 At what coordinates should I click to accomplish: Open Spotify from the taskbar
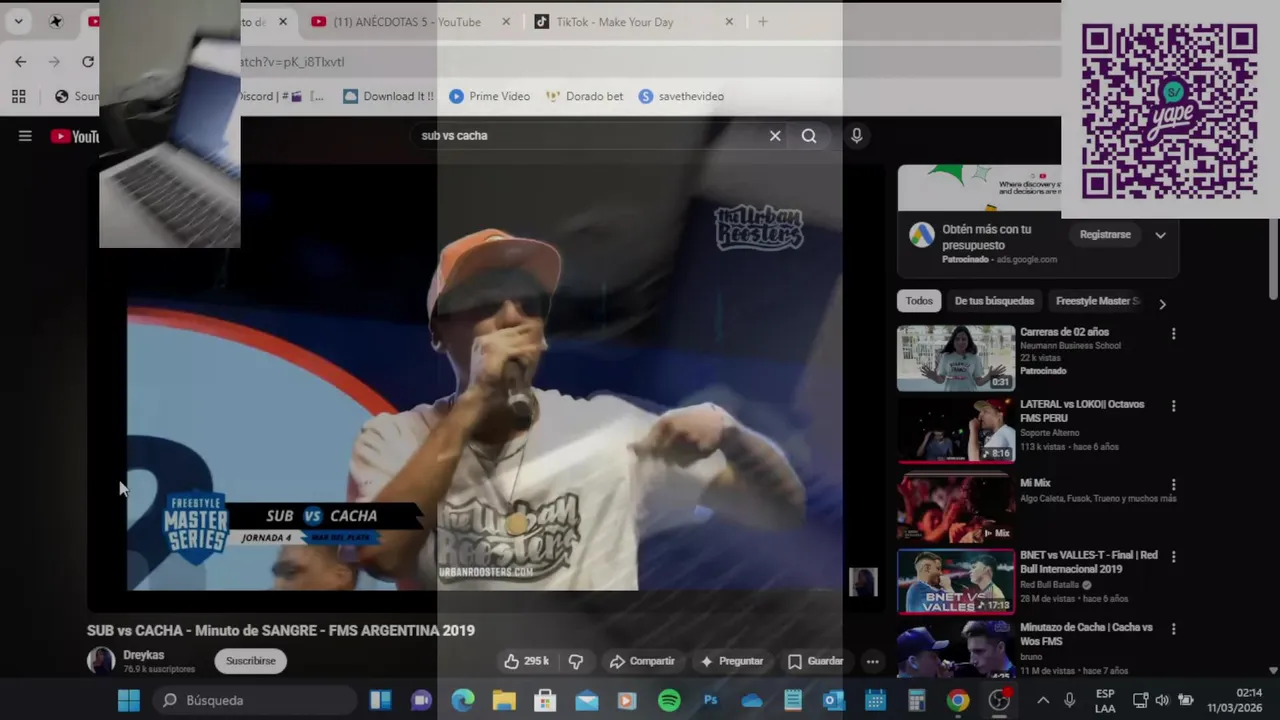tap(669, 700)
